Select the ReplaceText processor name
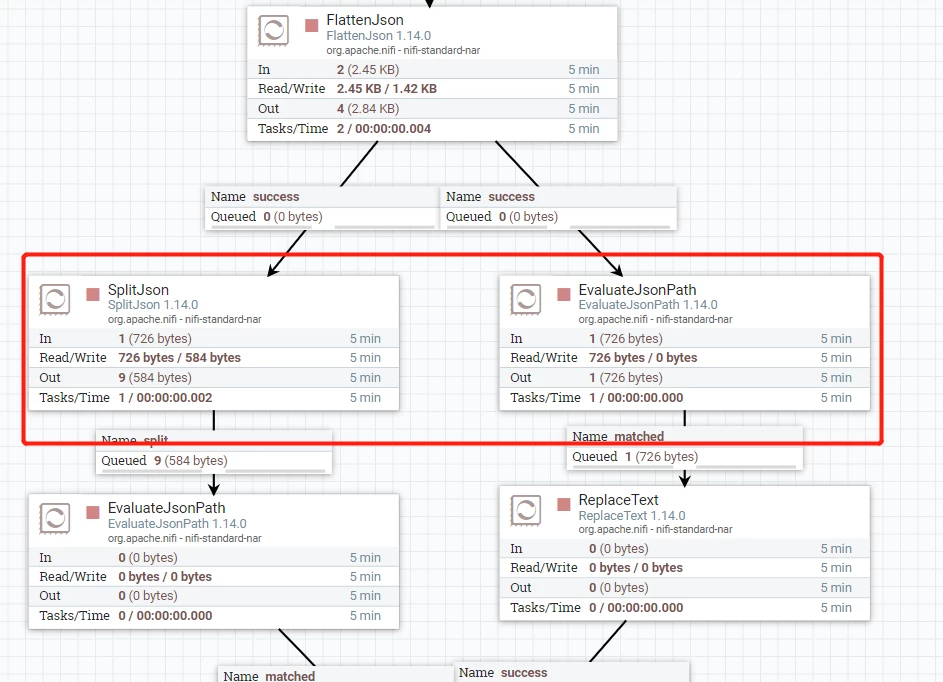 click(x=618, y=500)
